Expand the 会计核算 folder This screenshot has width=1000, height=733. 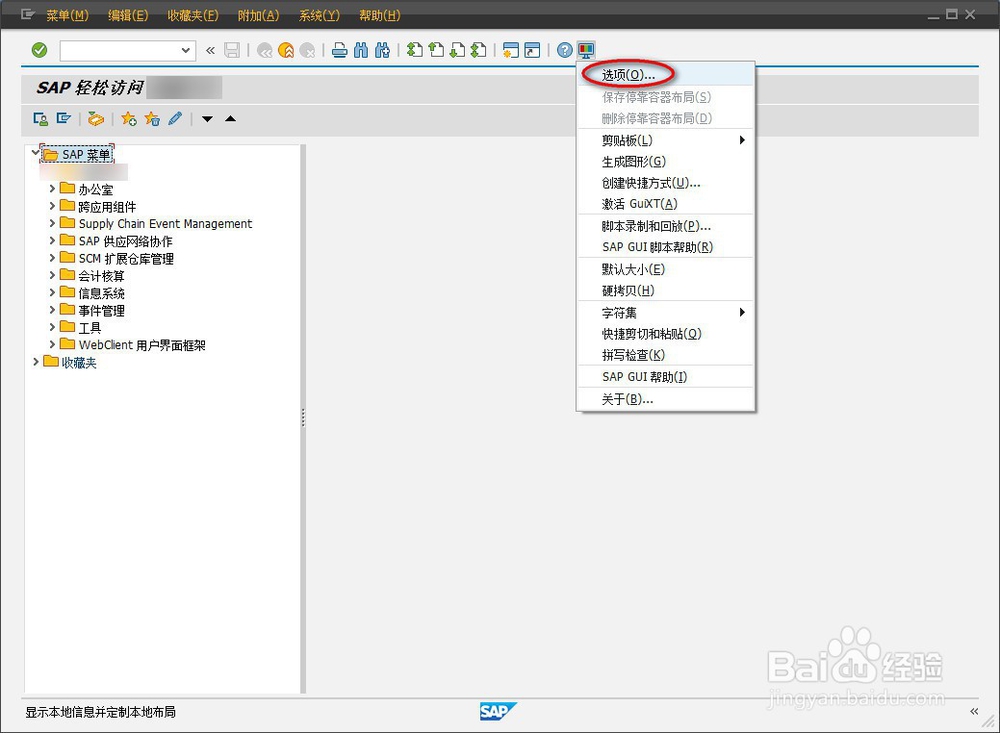(52, 275)
